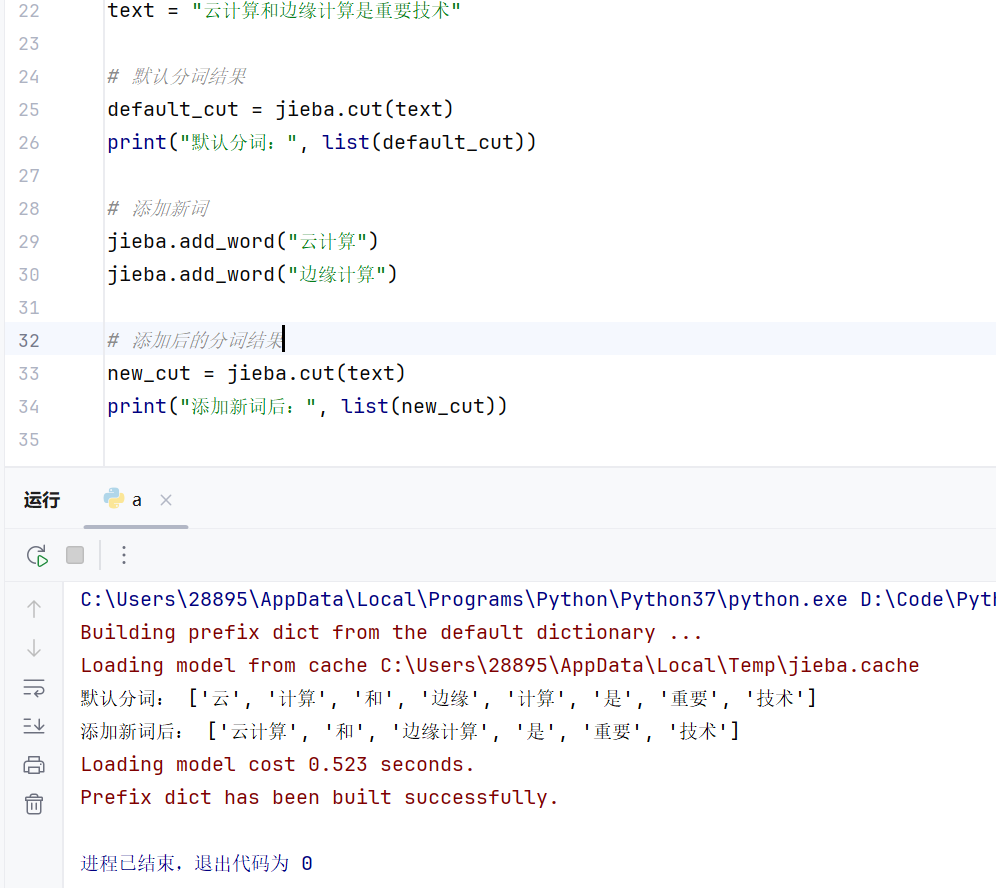Click the 进程已结束 exit code line

(196, 864)
